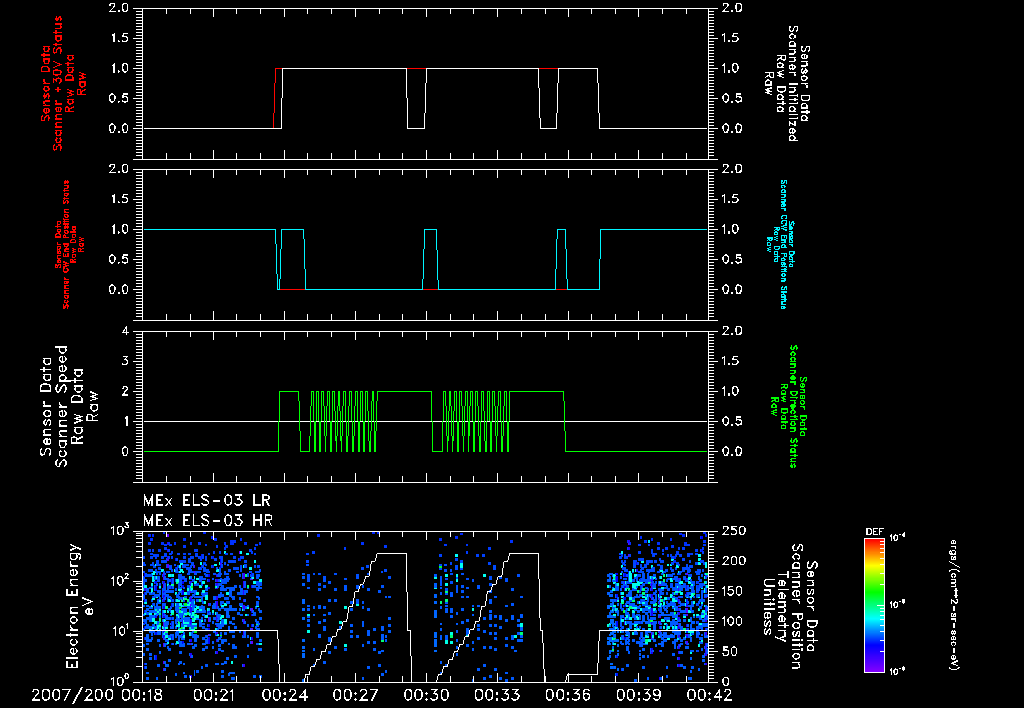Click the white "Scanner Initialized" axis title
The image size is (1024, 708).
pos(786,84)
